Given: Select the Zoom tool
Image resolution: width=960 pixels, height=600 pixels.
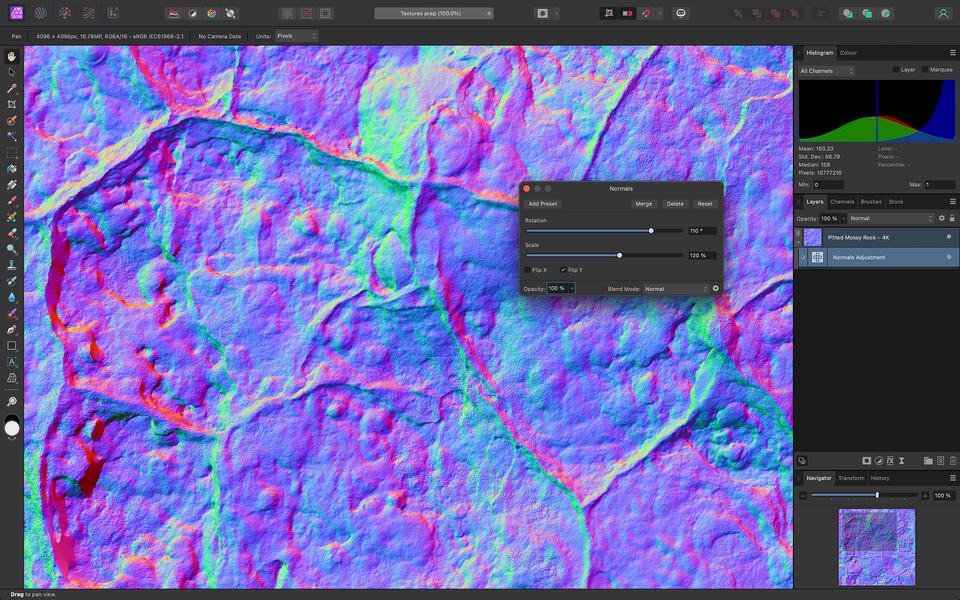Looking at the screenshot, I should click(x=13, y=400).
